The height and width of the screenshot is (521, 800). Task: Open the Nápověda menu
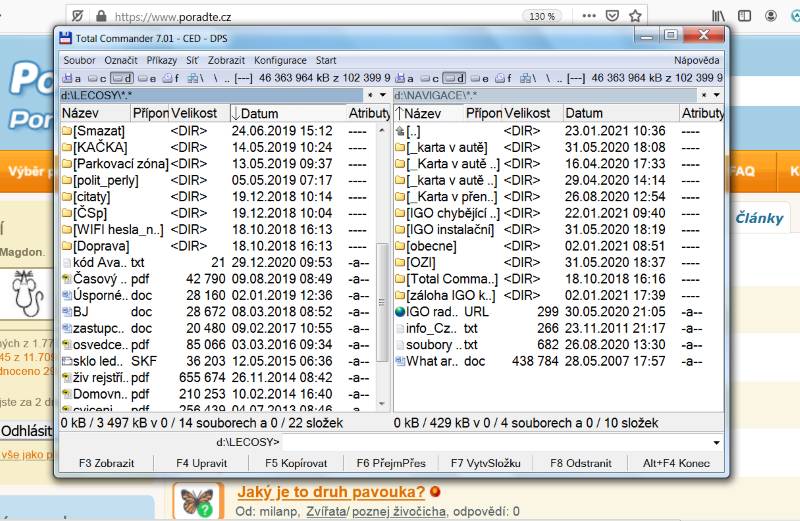pyautogui.click(x=696, y=60)
